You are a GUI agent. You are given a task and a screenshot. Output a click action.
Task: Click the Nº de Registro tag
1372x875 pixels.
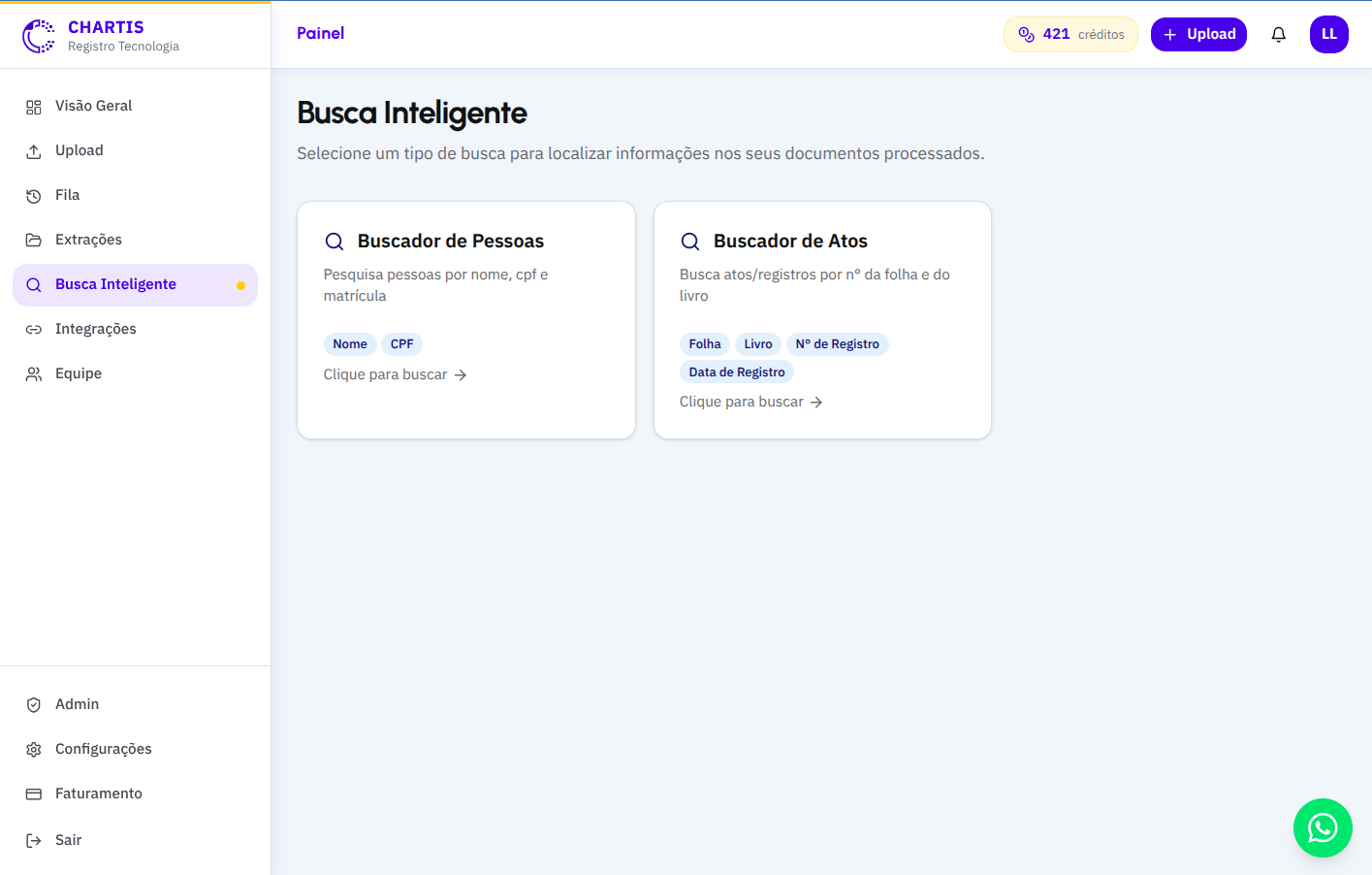[838, 344]
